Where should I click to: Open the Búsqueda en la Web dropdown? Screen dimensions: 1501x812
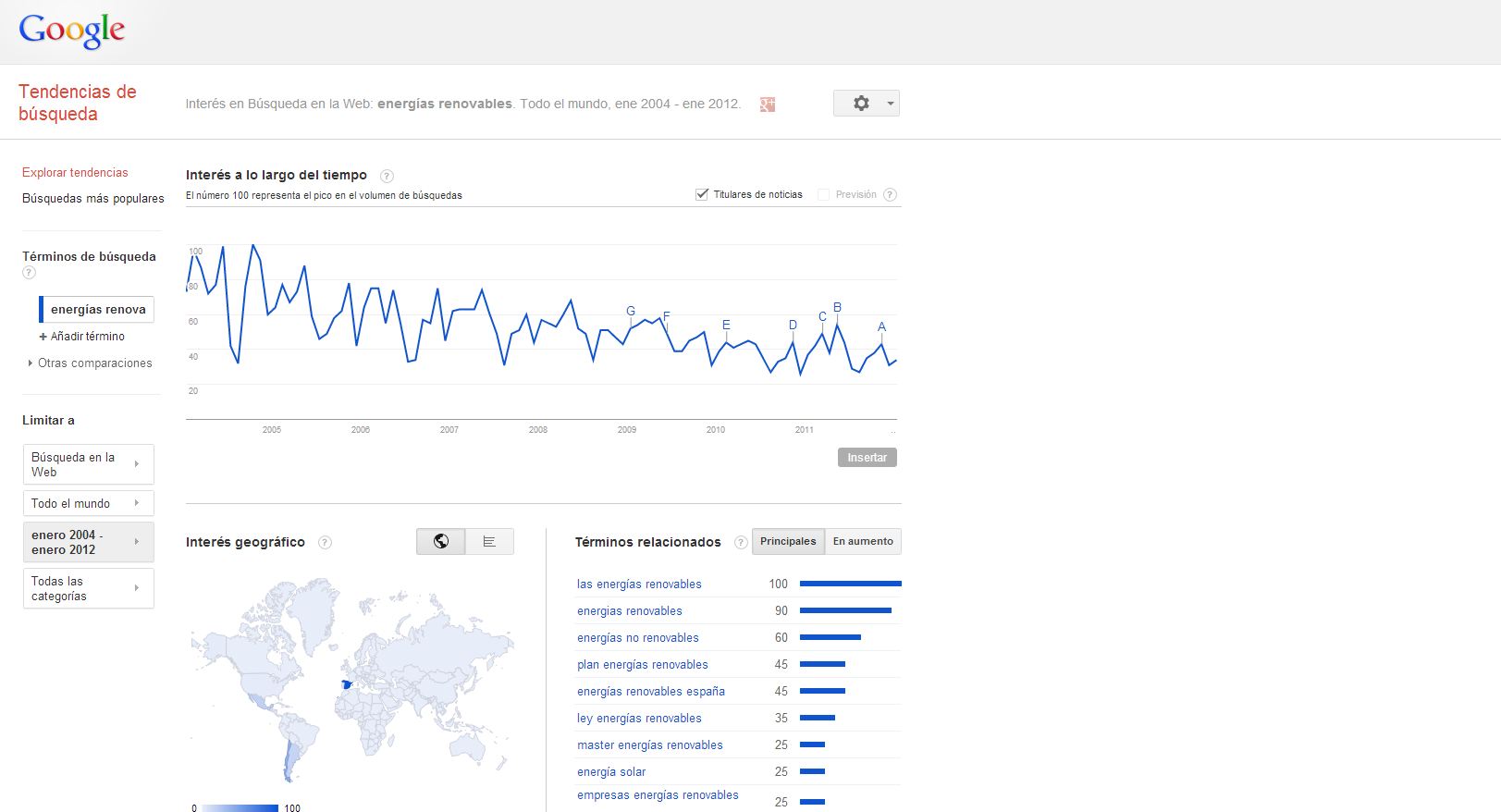coord(88,464)
